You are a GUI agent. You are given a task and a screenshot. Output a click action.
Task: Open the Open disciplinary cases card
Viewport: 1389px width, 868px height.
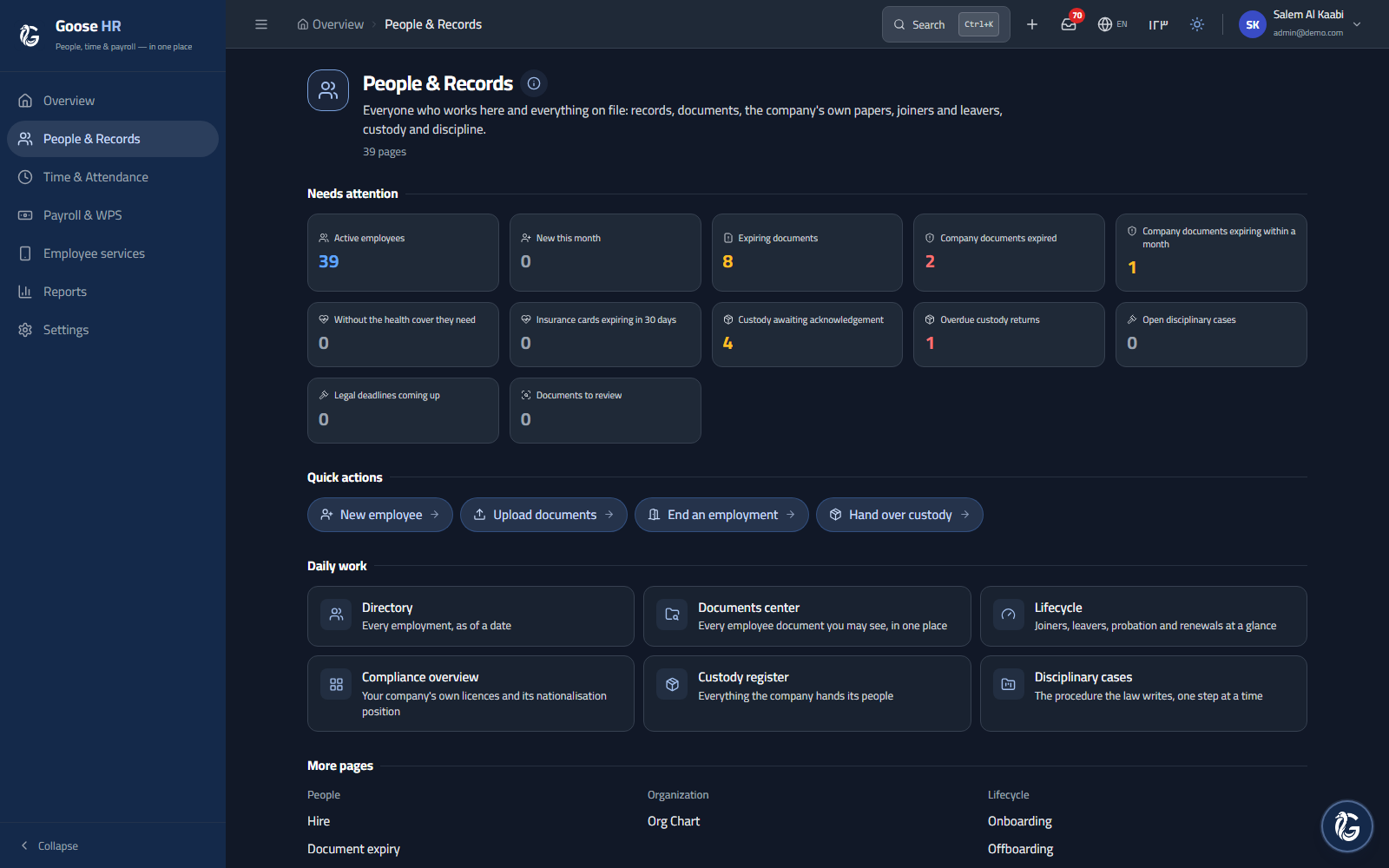click(x=1211, y=334)
